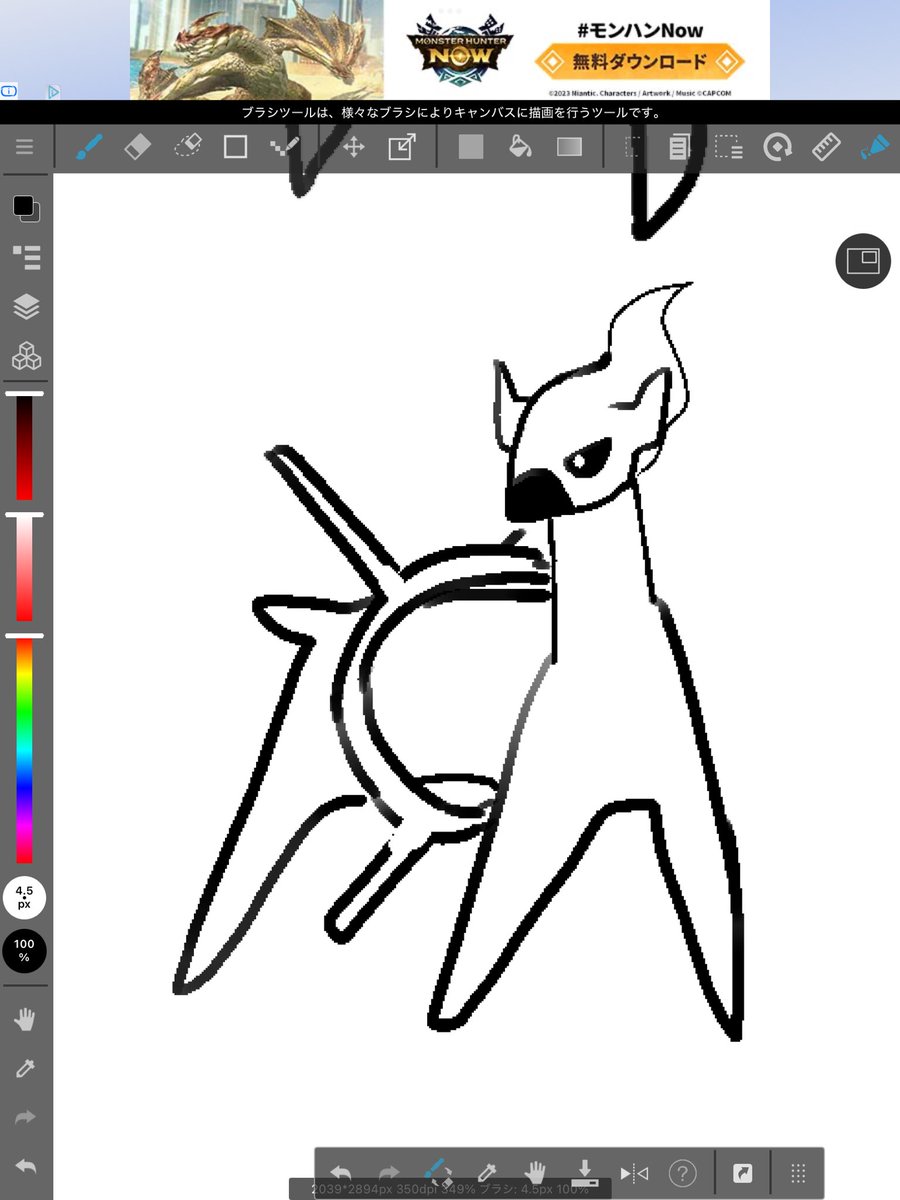Select the Gradient tool

click(x=569, y=148)
